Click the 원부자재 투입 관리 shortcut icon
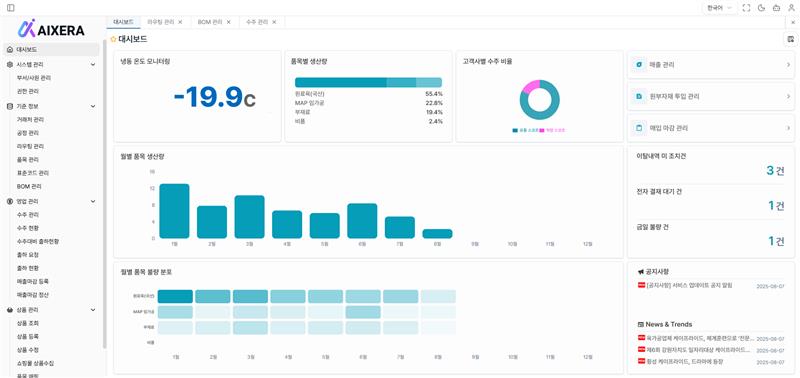This screenshot has width=800, height=378. 638,96
